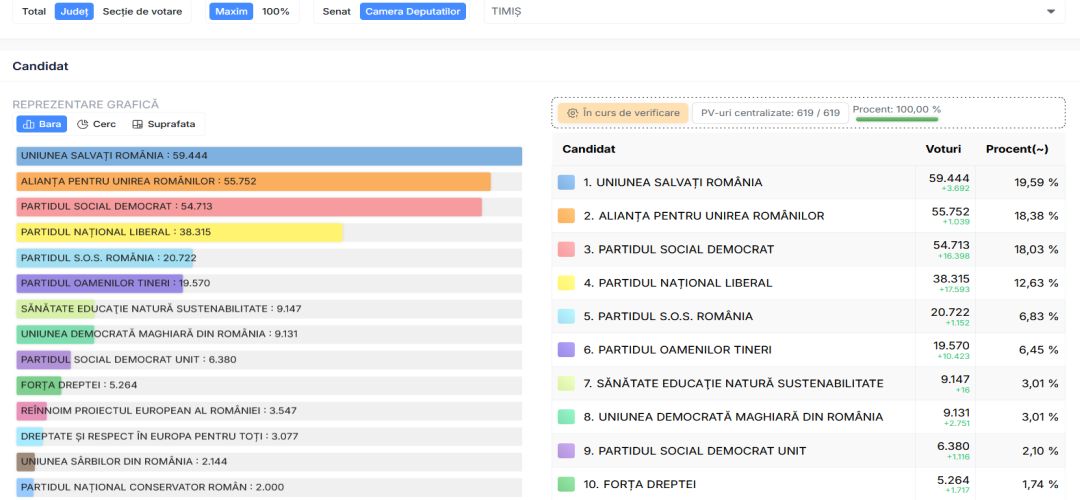Viewport: 1080px width, 500px height.
Task: Sort by the Voturi column header
Action: pyautogui.click(x=943, y=149)
